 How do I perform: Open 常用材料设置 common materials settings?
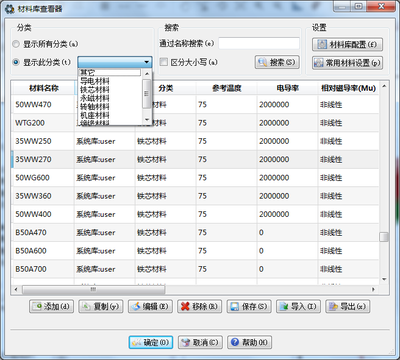(347, 63)
